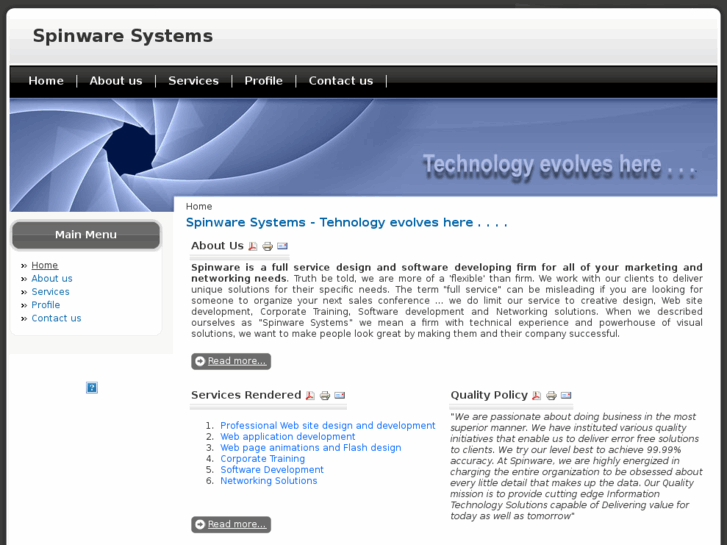Select Services in Main Menu sidebar

coord(51,292)
